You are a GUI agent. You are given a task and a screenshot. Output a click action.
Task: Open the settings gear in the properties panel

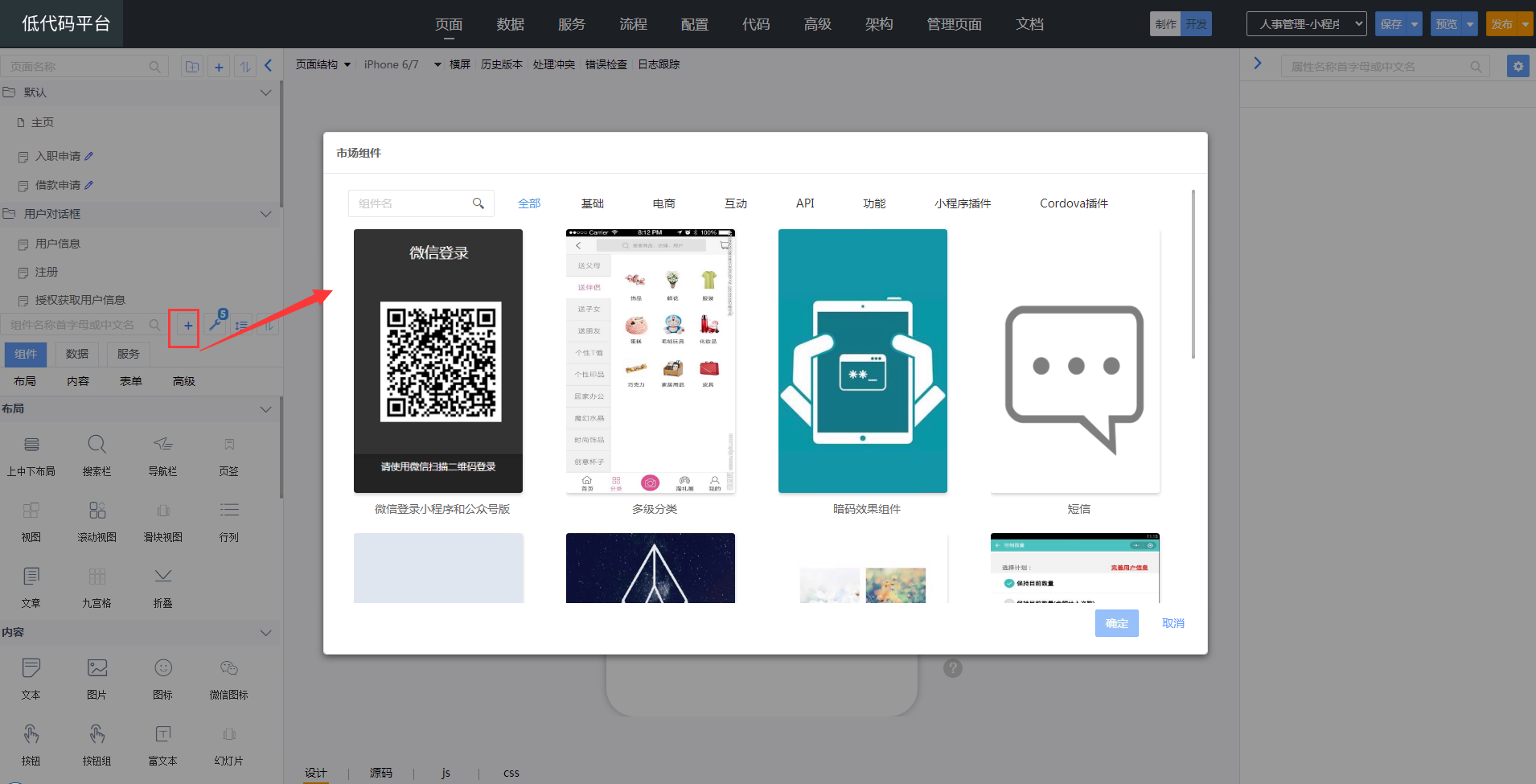point(1518,67)
